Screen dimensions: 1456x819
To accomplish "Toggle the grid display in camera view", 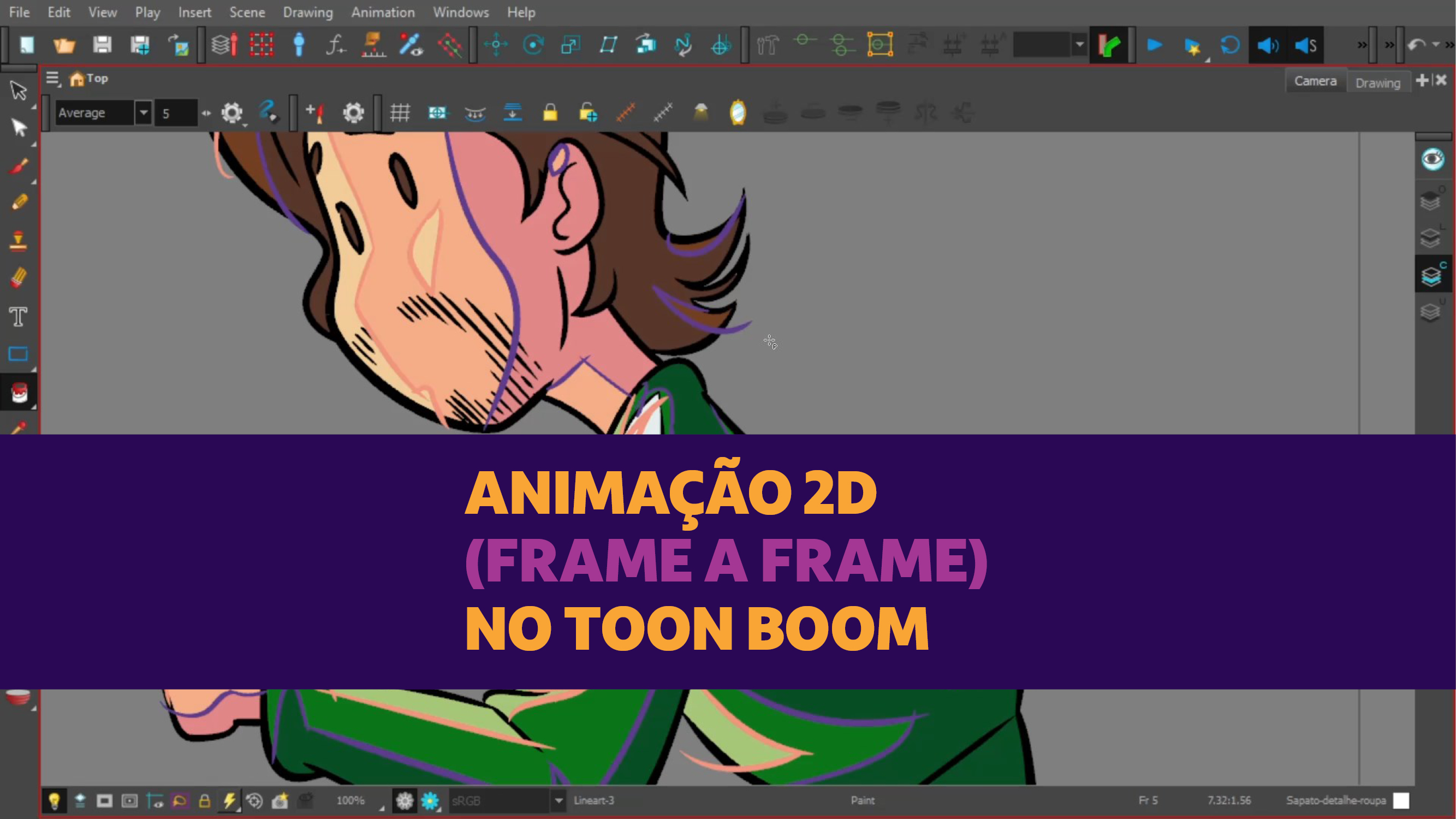I will (401, 112).
